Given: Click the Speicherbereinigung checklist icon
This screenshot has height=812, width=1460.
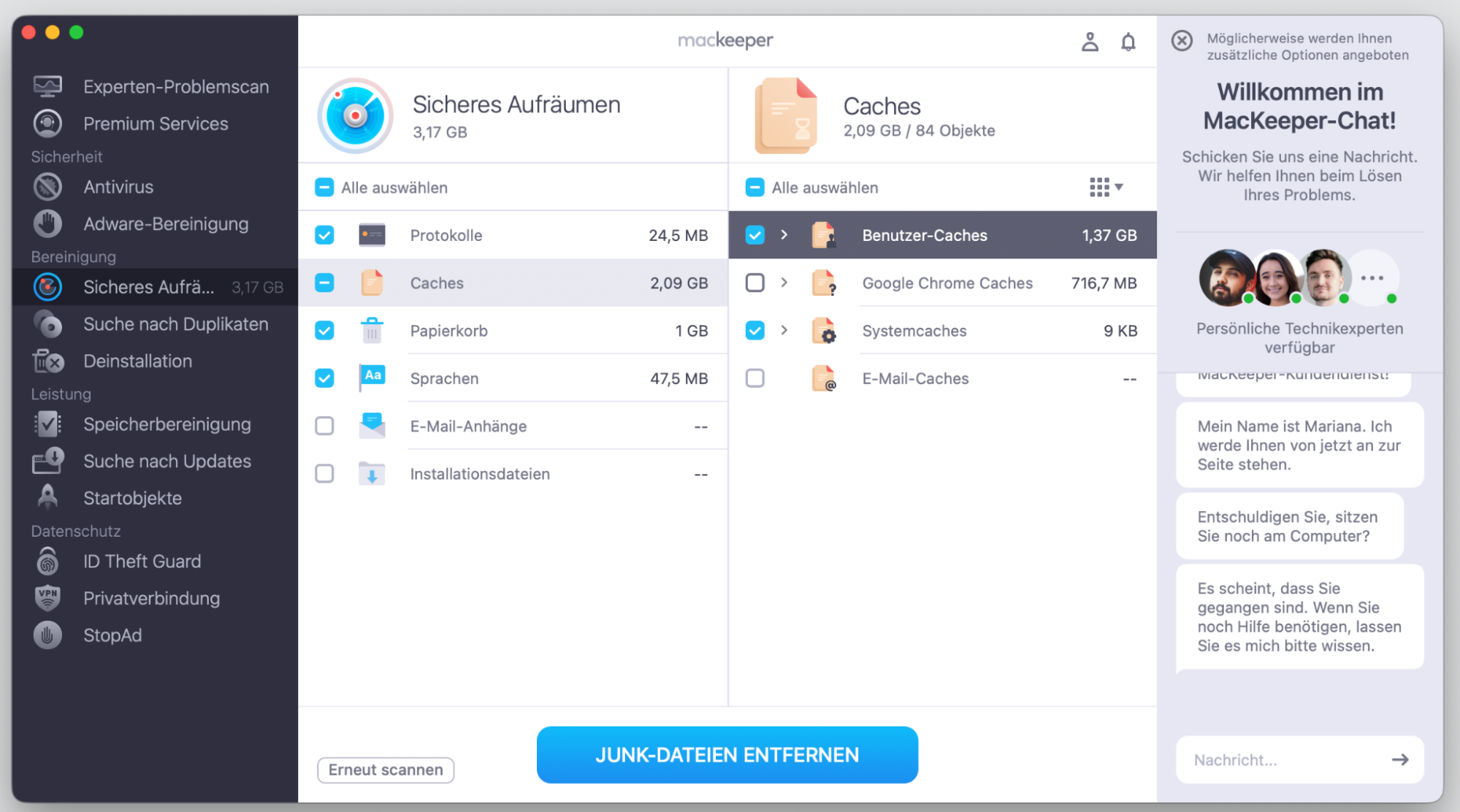Looking at the screenshot, I should pyautogui.click(x=47, y=424).
